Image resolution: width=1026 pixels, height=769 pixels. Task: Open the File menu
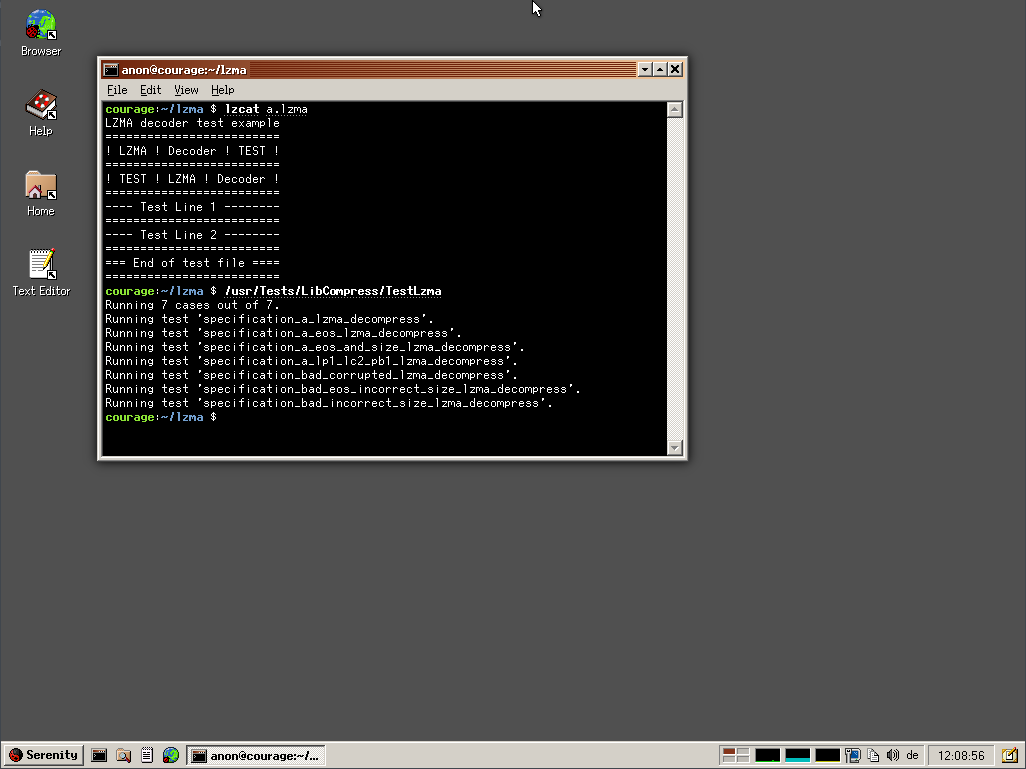coord(117,90)
